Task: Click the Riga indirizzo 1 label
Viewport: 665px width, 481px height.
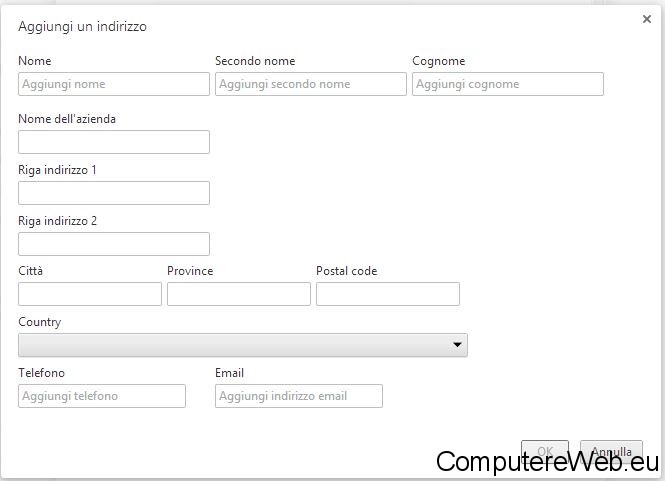Action: pyautogui.click(x=57, y=170)
